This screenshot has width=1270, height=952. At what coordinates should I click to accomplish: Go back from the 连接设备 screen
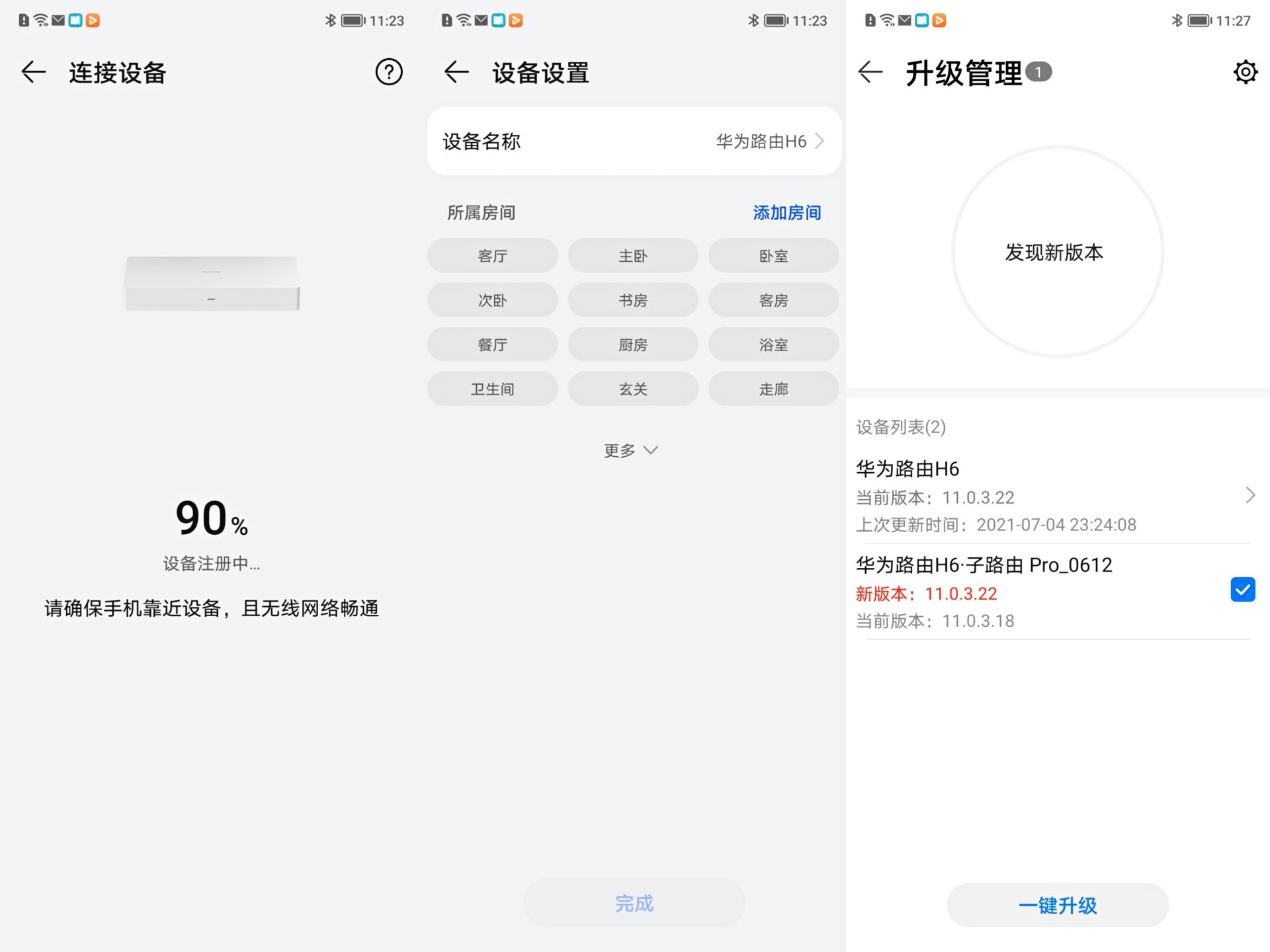[33, 71]
